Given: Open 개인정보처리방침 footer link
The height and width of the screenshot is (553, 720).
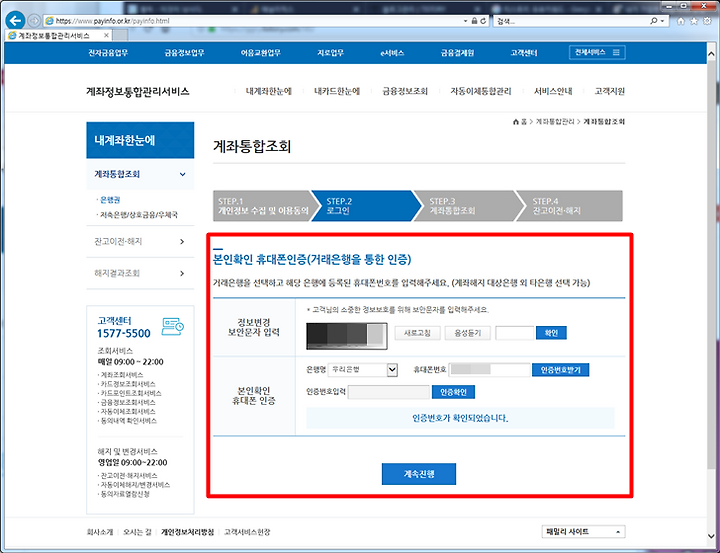Looking at the screenshot, I should [x=187, y=532].
